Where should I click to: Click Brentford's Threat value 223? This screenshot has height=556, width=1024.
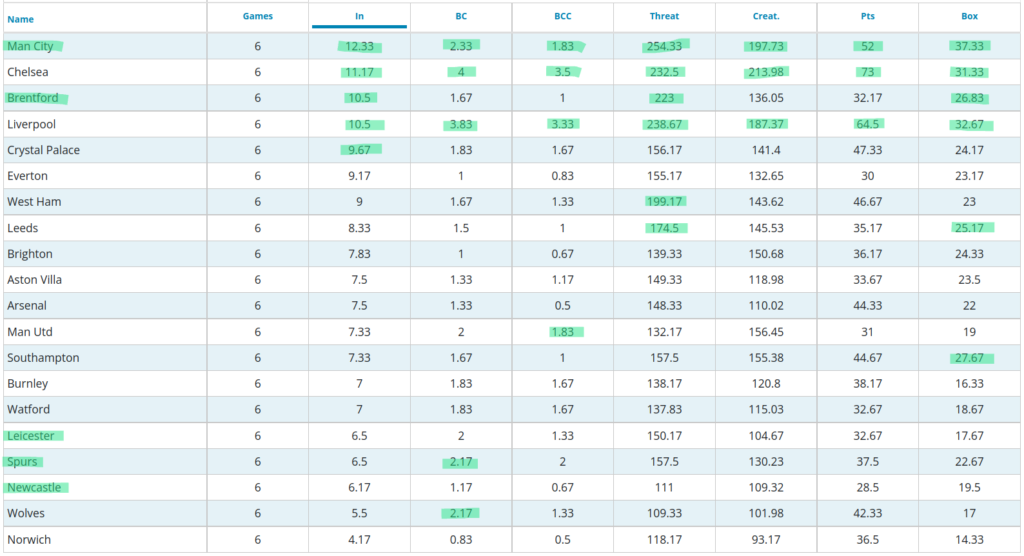[664, 98]
